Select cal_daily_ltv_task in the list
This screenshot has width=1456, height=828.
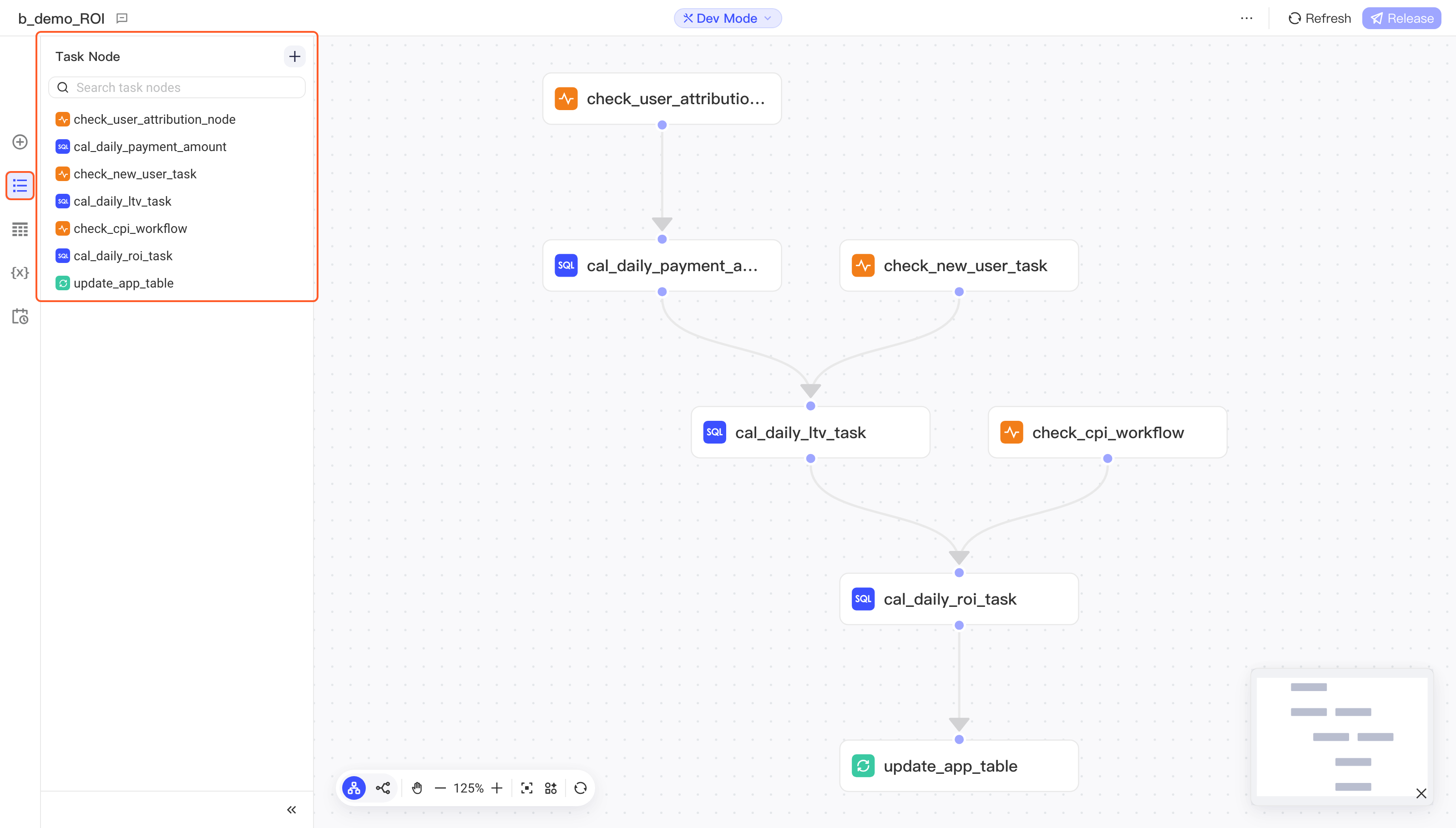pyautogui.click(x=177, y=201)
